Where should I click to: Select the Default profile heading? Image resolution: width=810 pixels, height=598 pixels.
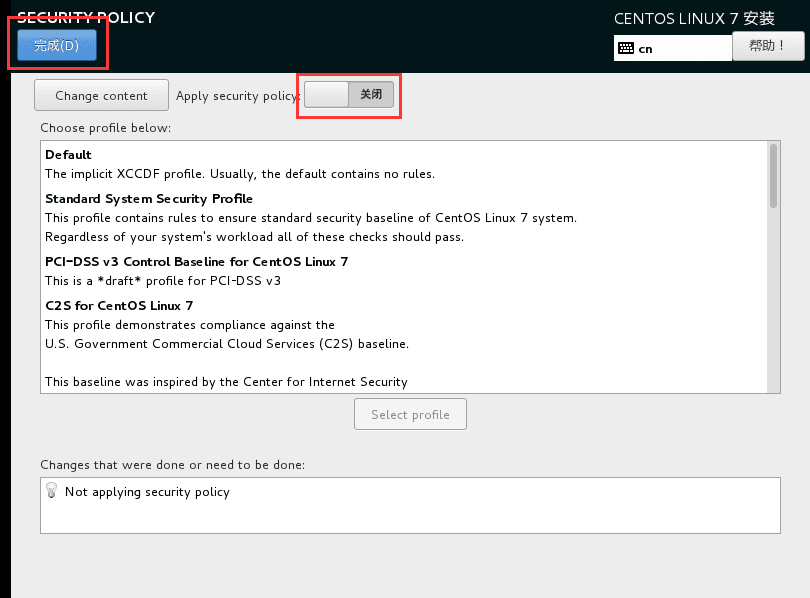[x=68, y=155]
